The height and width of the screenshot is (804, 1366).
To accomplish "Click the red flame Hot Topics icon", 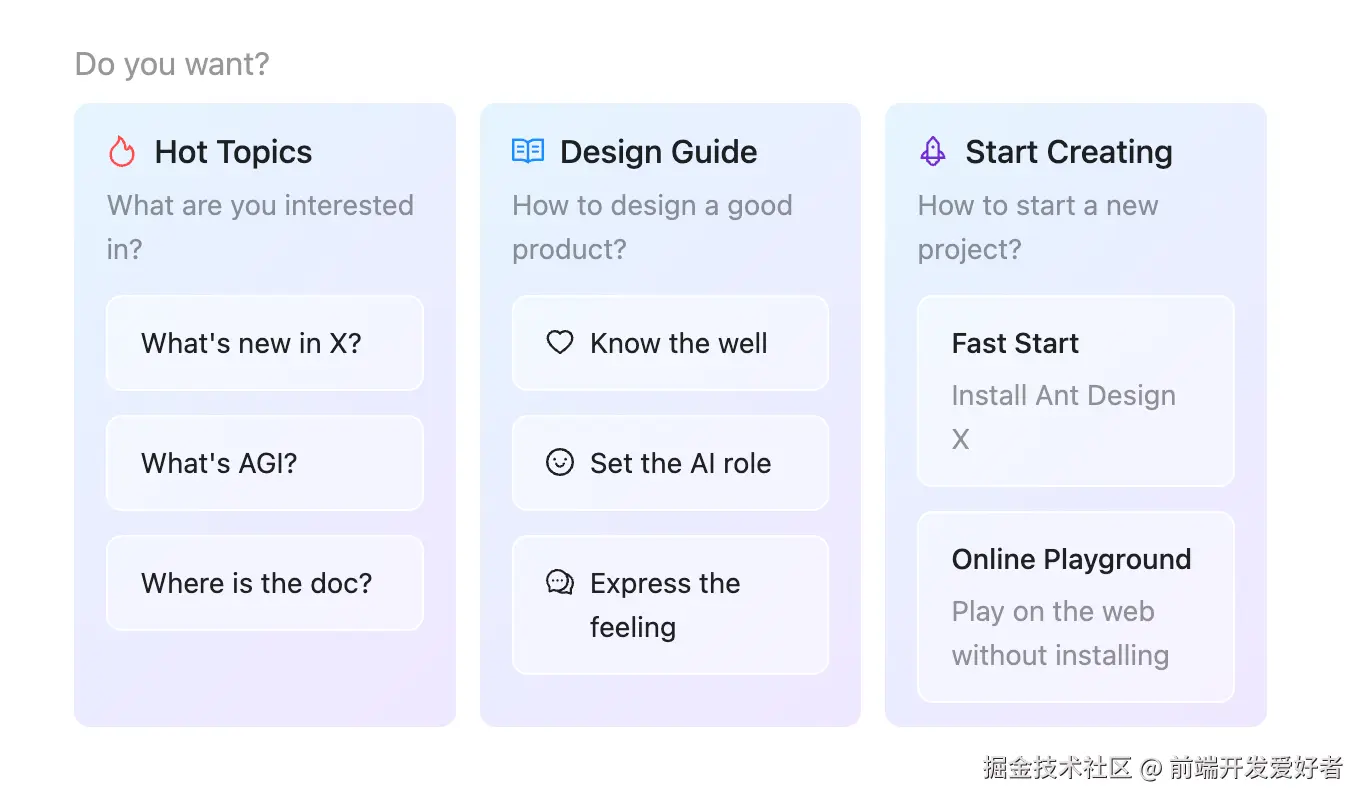I will 121,152.
